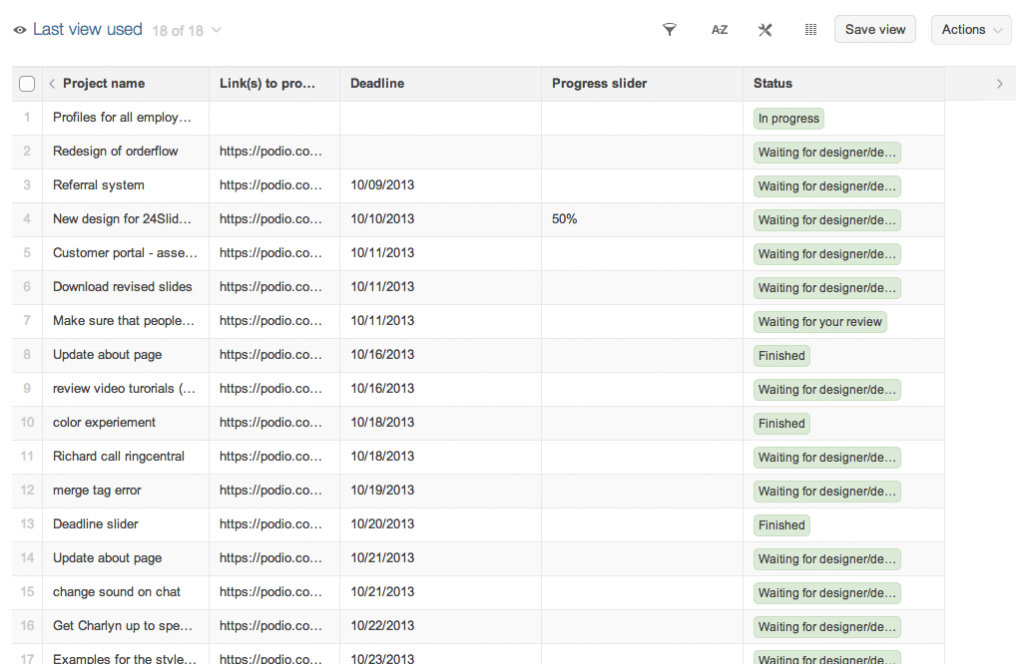
Task: Open the Customer portal - asse... project
Action: point(125,253)
